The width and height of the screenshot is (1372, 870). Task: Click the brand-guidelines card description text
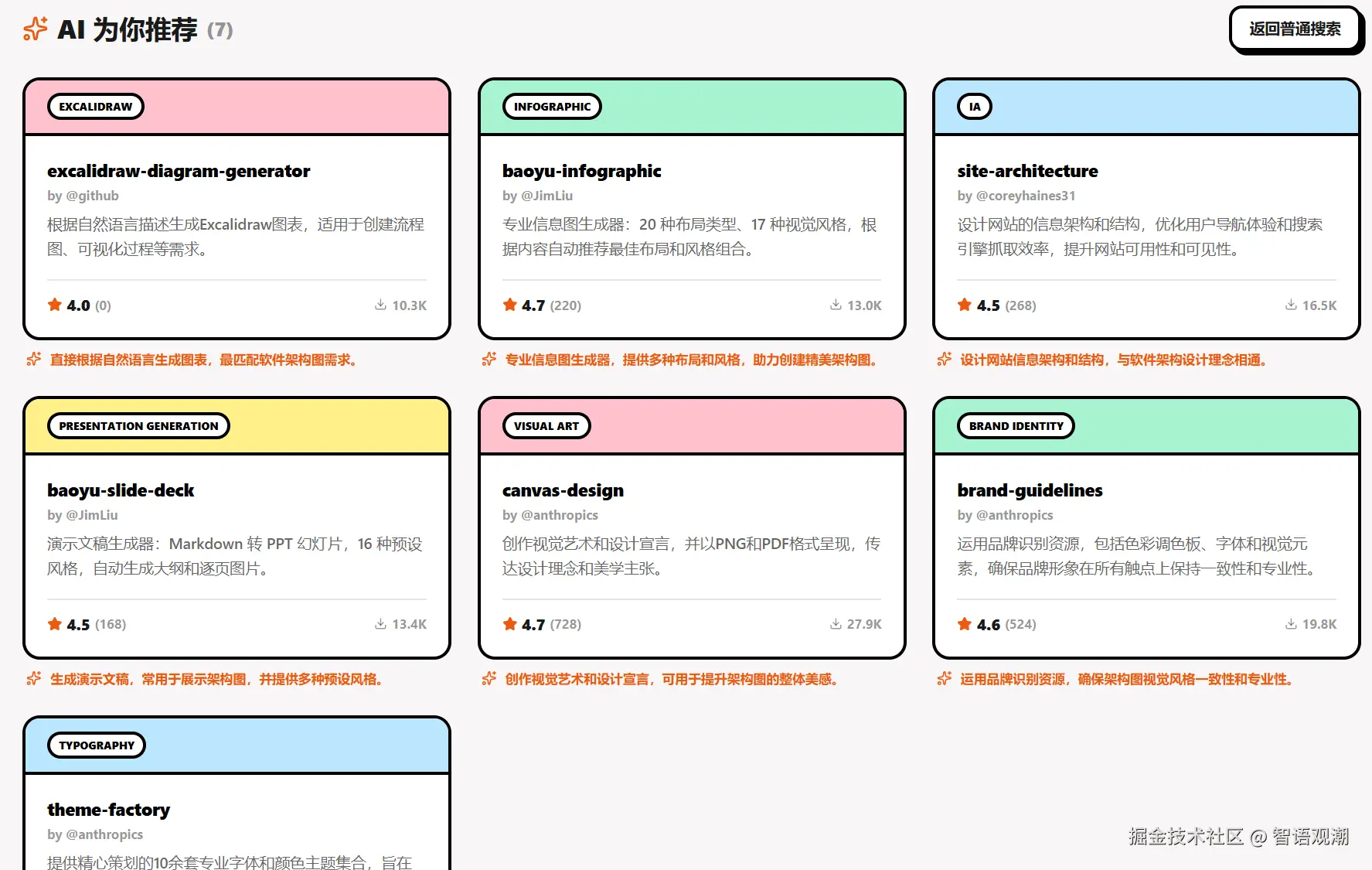[x=1138, y=556]
